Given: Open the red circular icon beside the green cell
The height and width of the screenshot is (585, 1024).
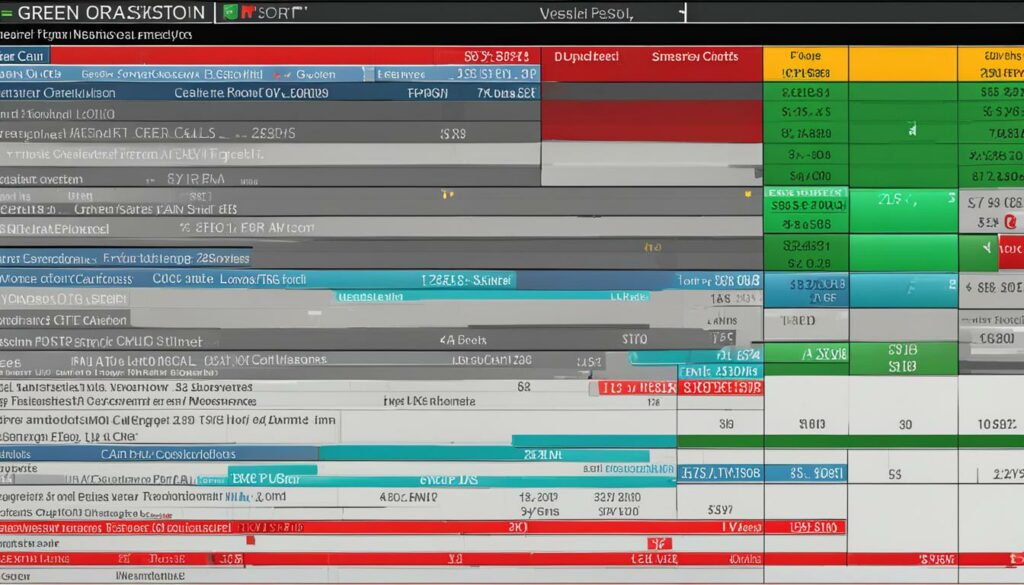Looking at the screenshot, I should [x=1009, y=220].
